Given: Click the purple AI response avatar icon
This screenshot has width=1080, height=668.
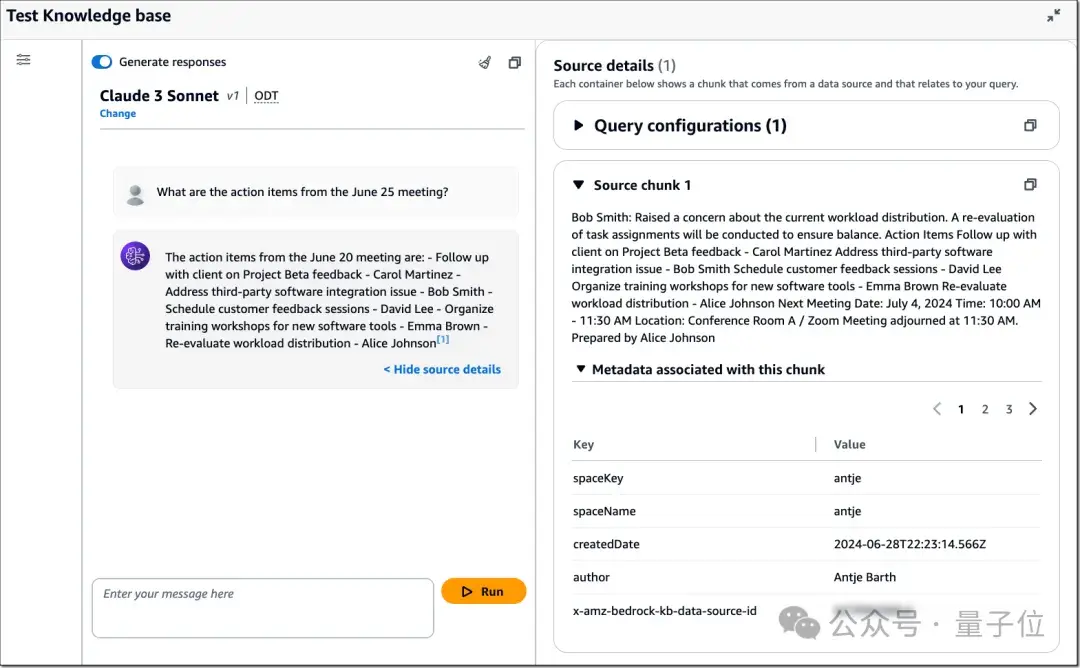Looking at the screenshot, I should click(x=135, y=256).
